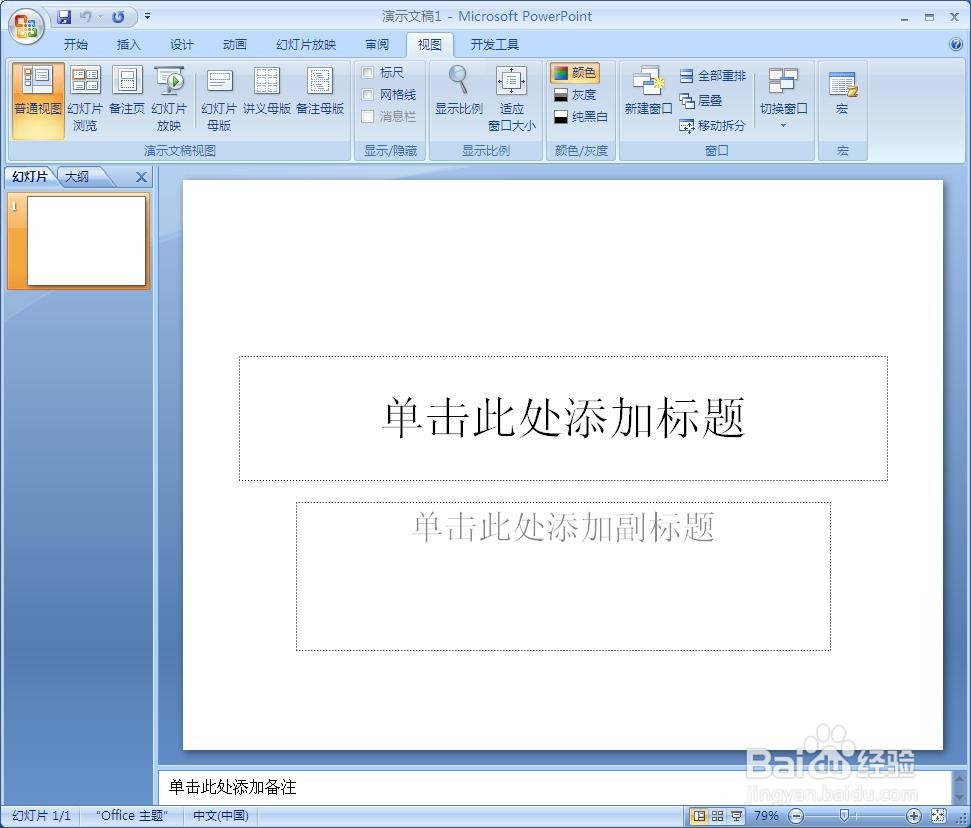The image size is (971, 828).
Task: Open the Home (开始) ribbon tab
Action: click(x=76, y=45)
